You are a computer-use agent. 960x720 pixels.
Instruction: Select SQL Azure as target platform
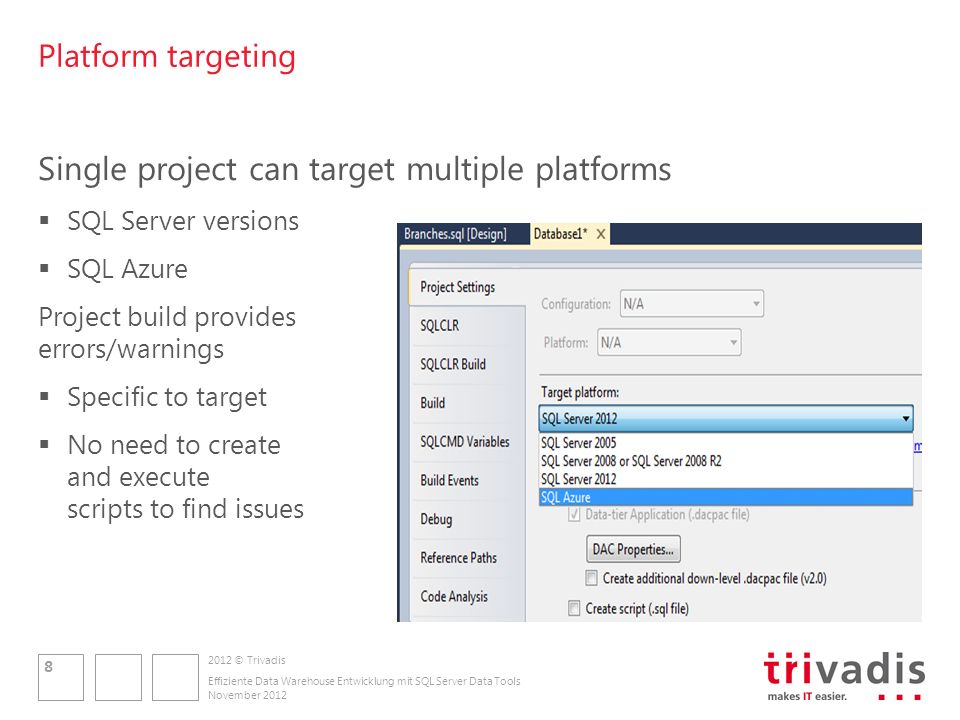tap(726, 497)
